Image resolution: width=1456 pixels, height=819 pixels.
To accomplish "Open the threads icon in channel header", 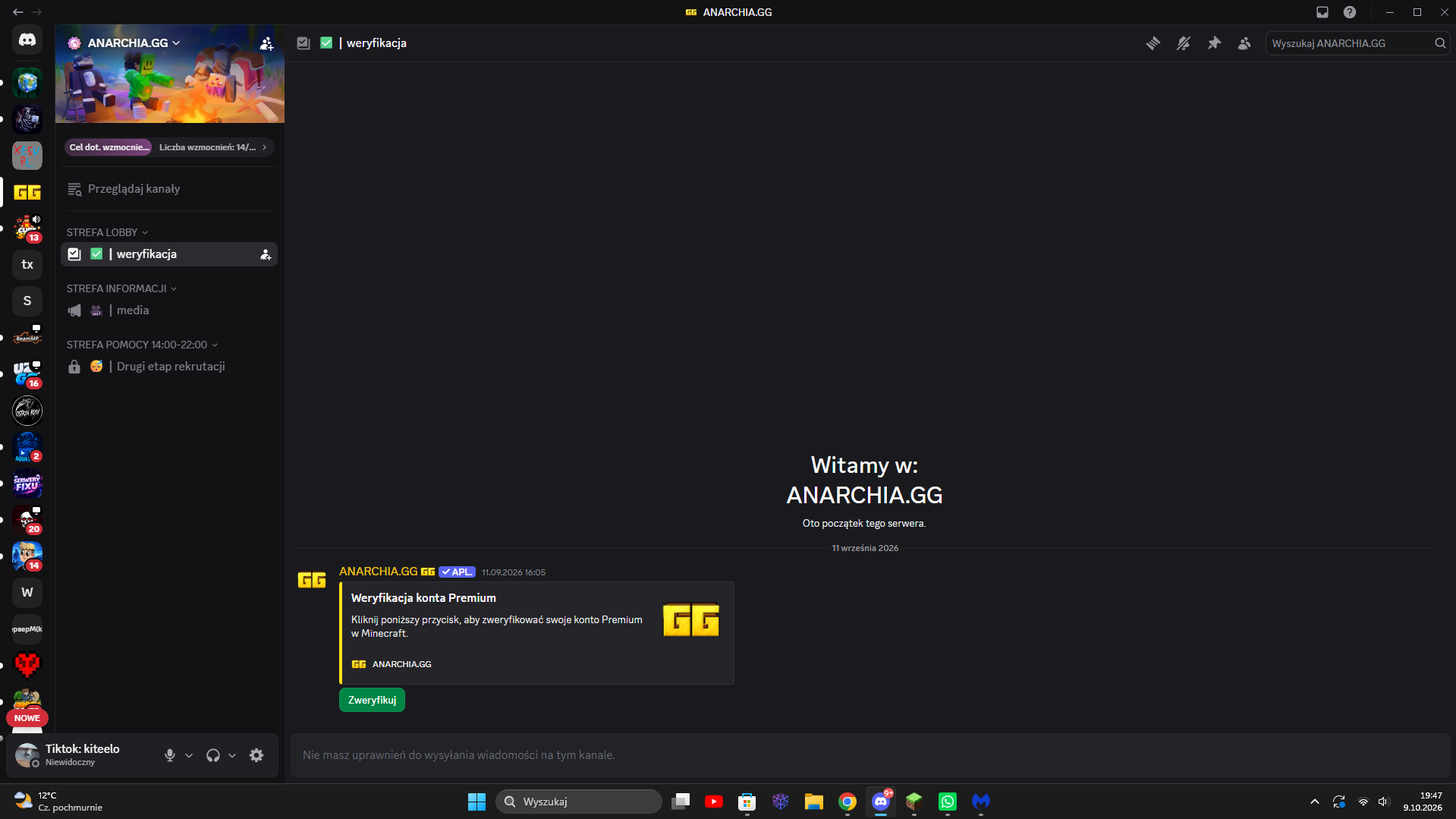I will pos(1153,43).
